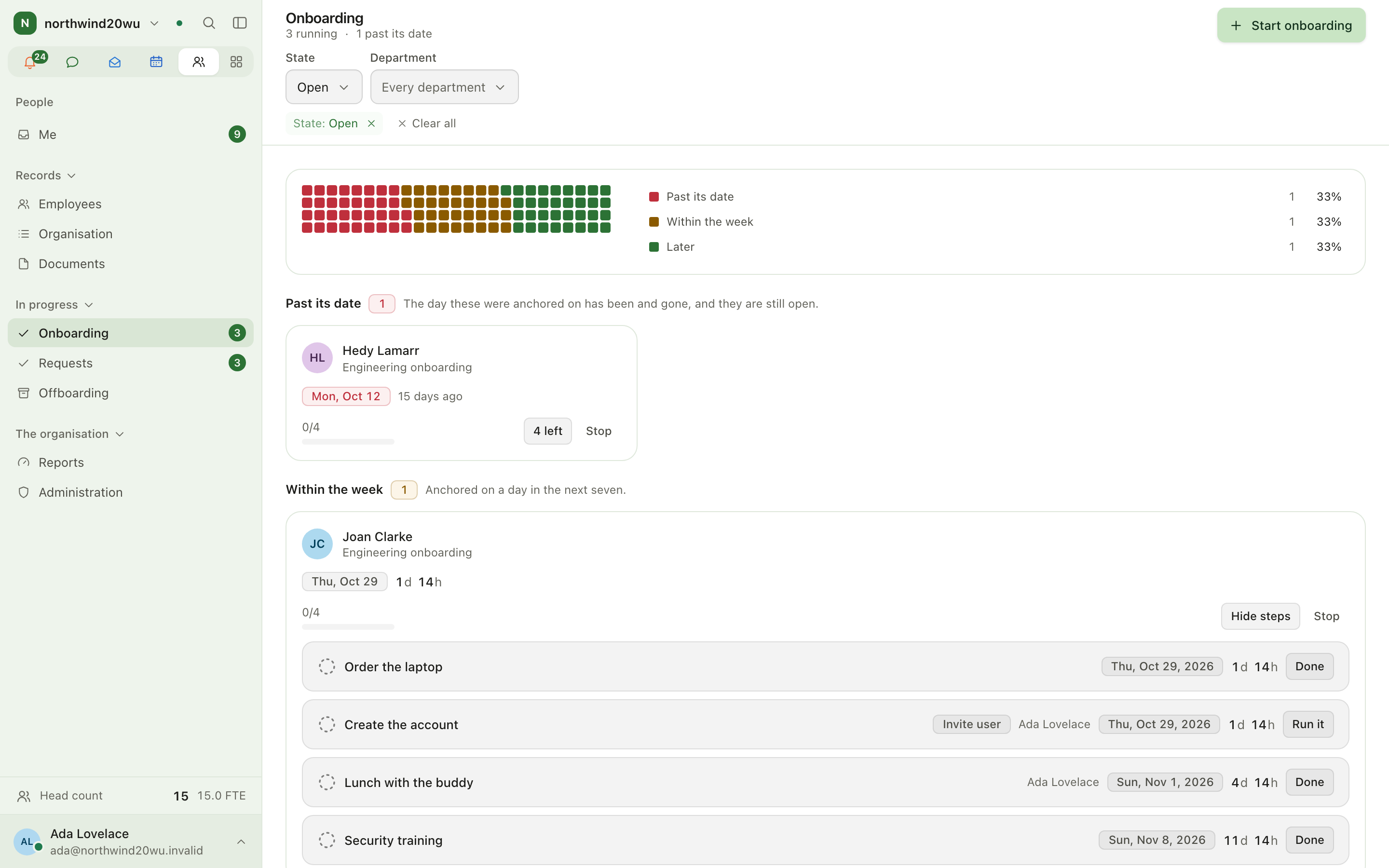Open Me in the sidebar
The width and height of the screenshot is (1389, 868).
131,135
